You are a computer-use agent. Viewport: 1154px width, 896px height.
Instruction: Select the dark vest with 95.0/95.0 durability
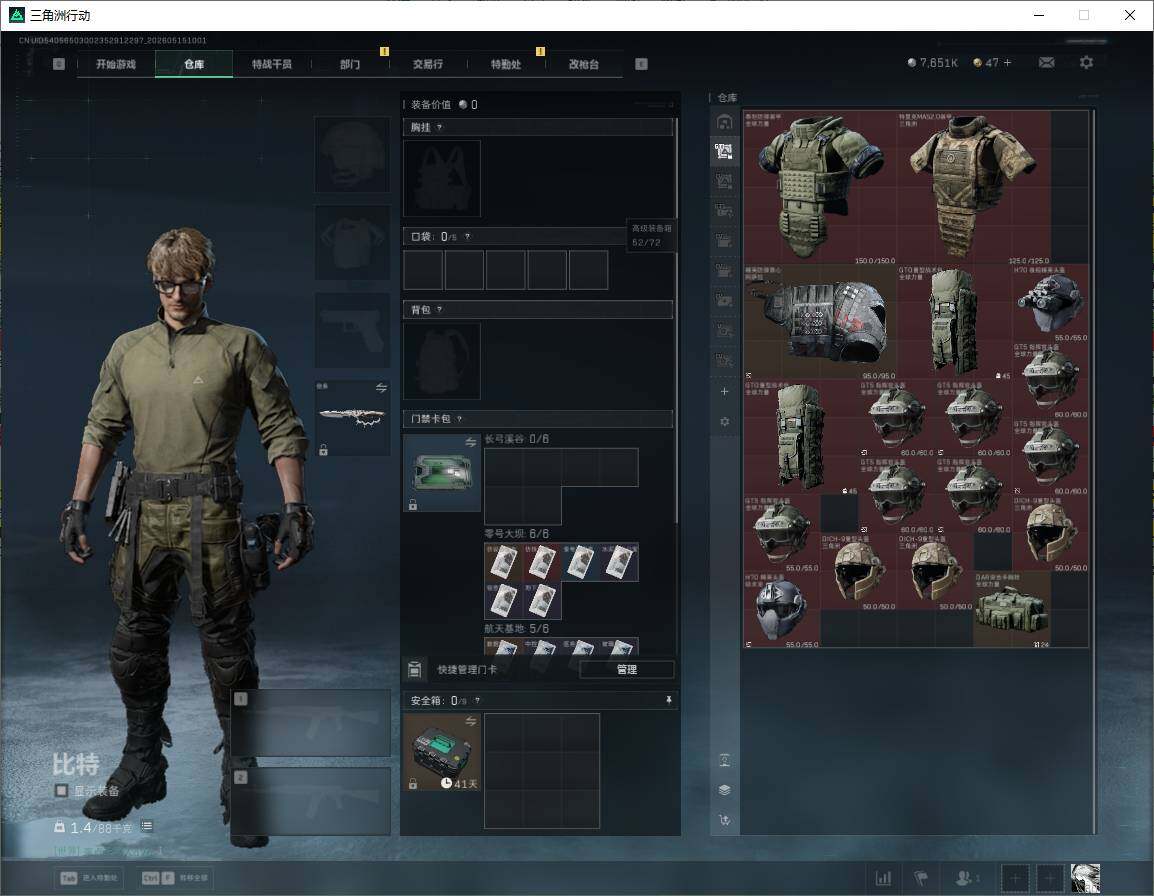click(x=820, y=322)
